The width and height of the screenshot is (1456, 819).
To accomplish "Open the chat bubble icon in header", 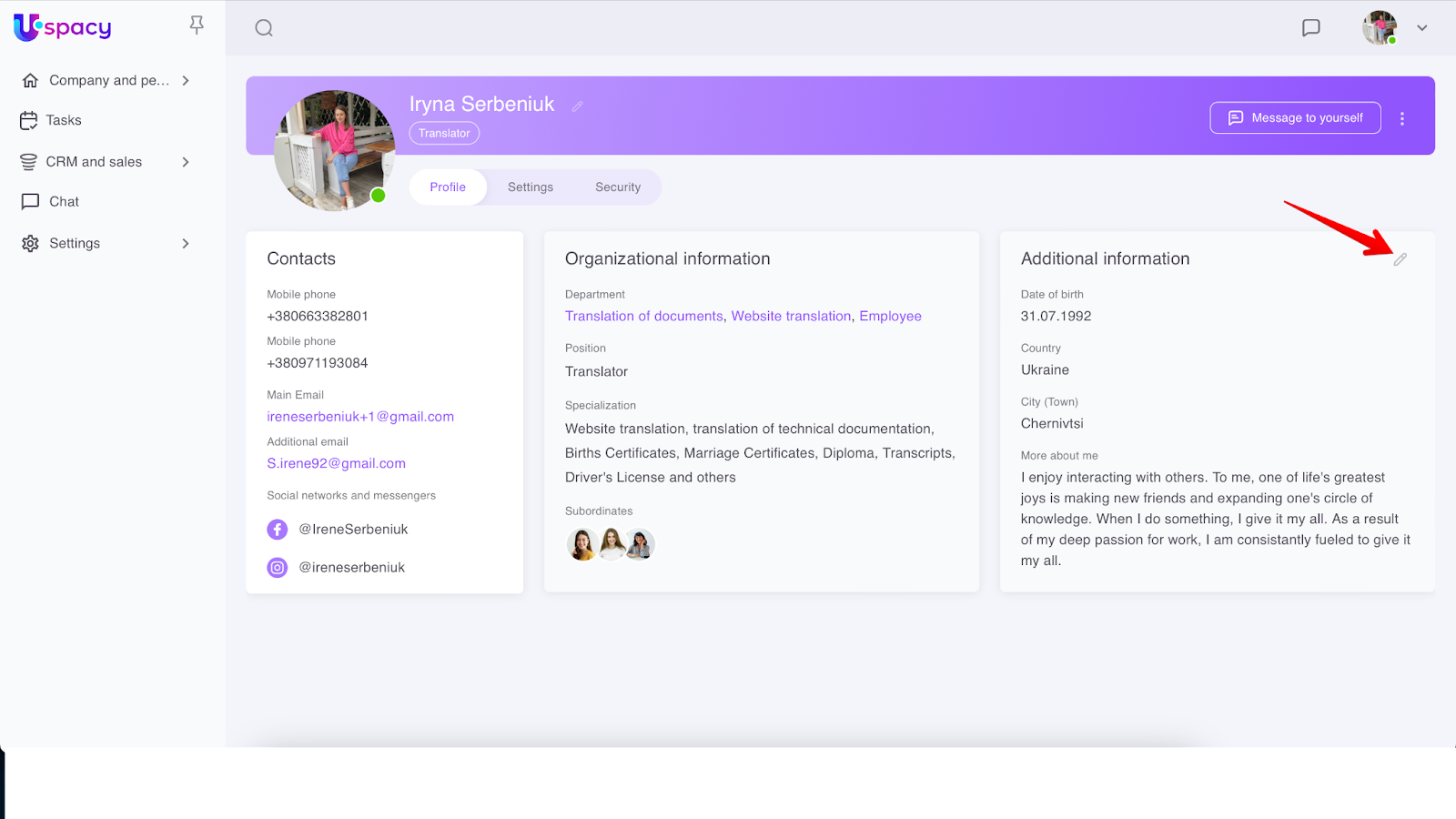I will tap(1310, 28).
